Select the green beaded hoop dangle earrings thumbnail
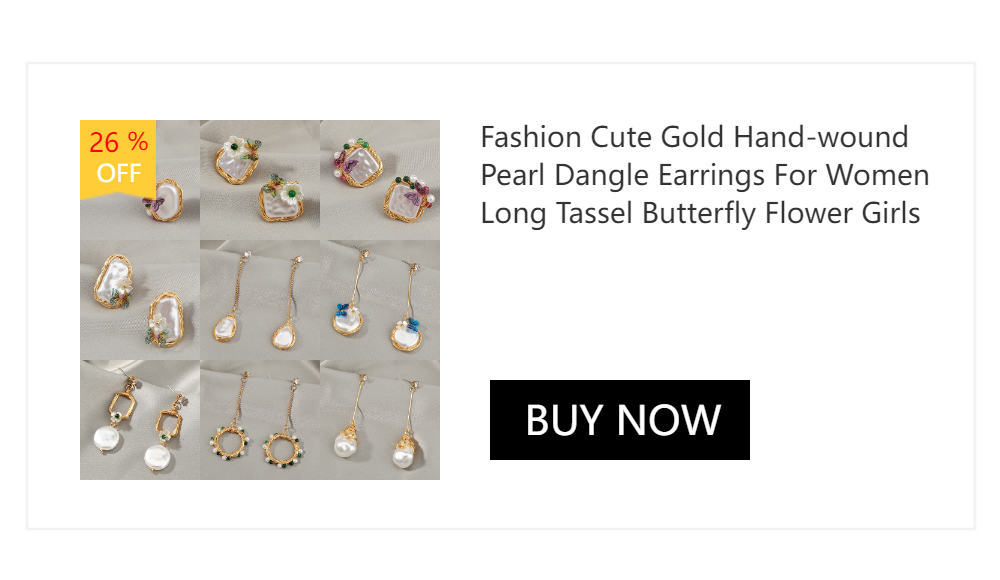Screen dimensions: 1000x580 260,420
